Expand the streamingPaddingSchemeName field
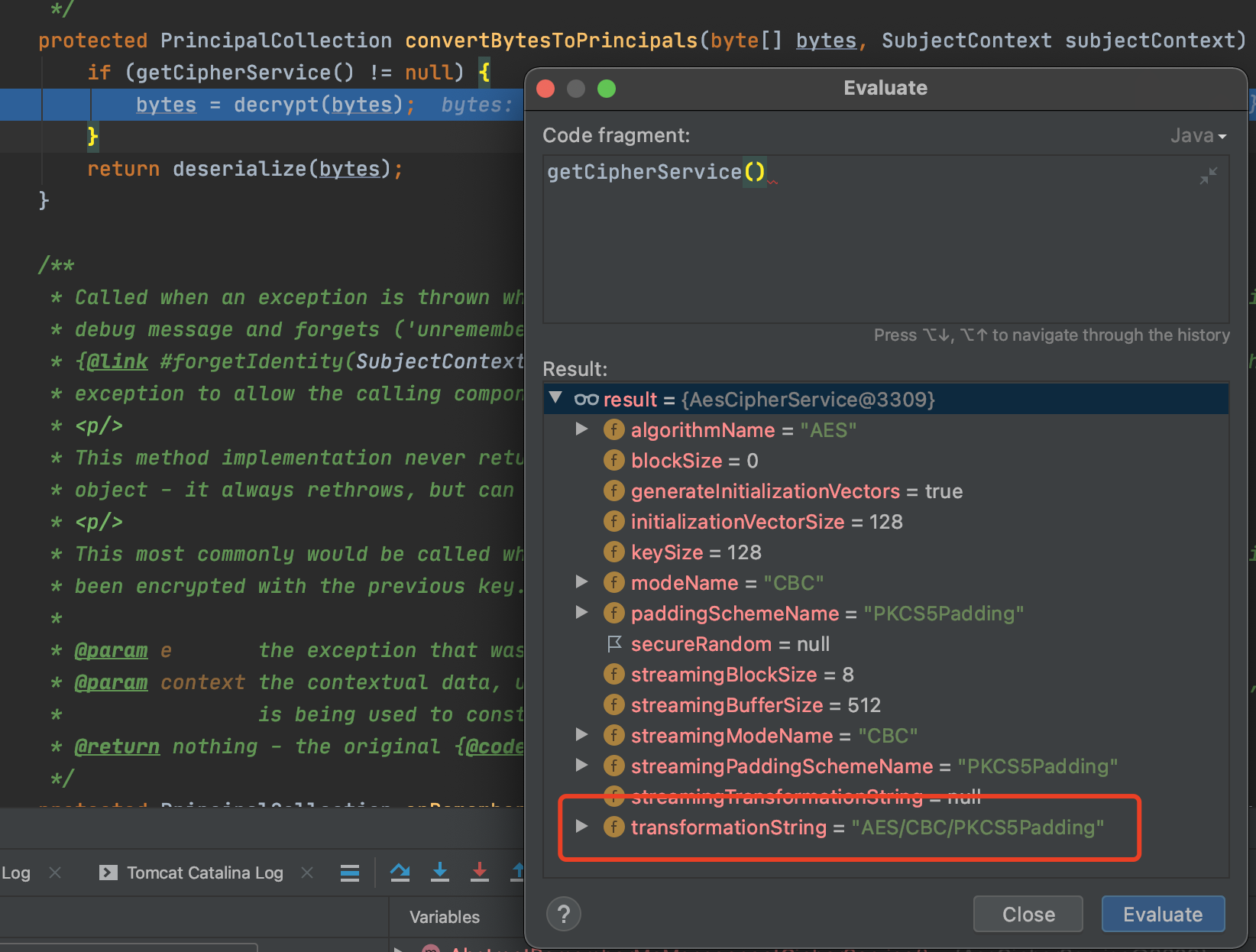 pyautogui.click(x=582, y=766)
